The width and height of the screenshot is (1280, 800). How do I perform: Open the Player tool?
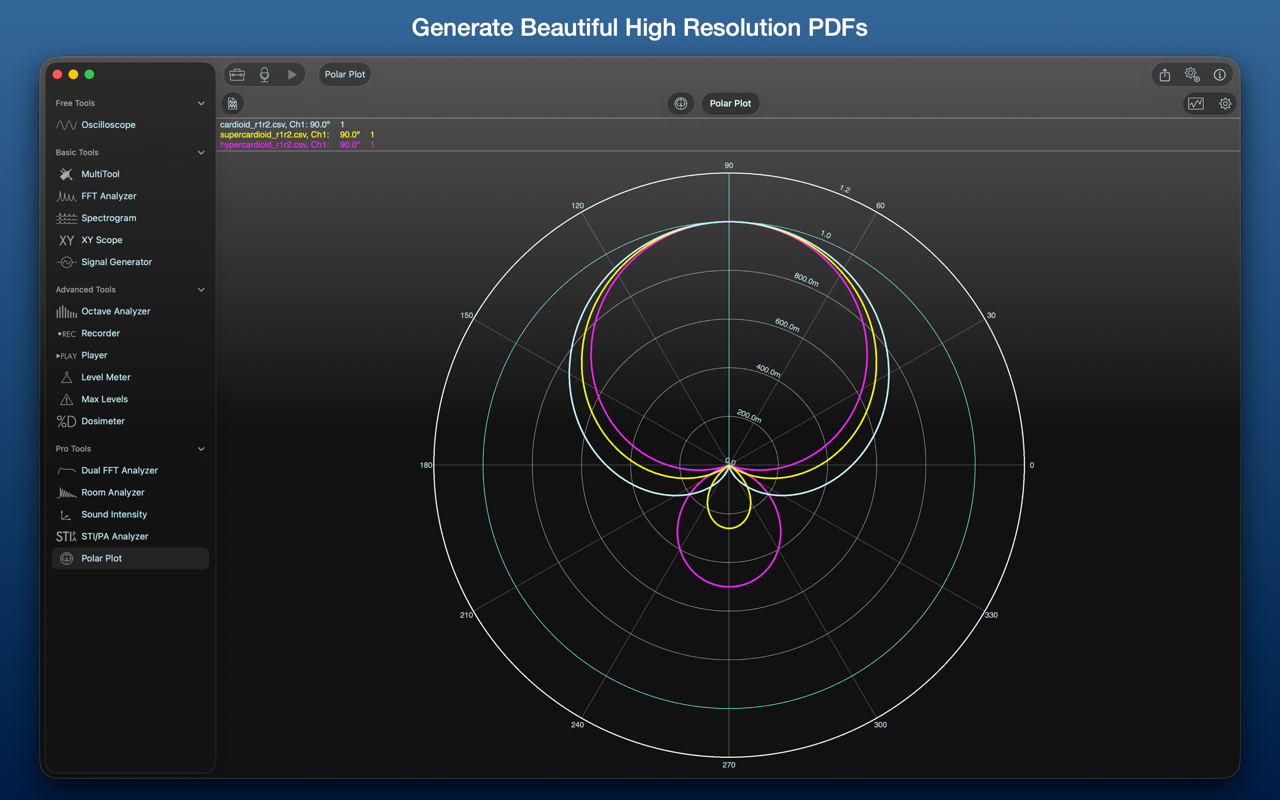(130, 355)
